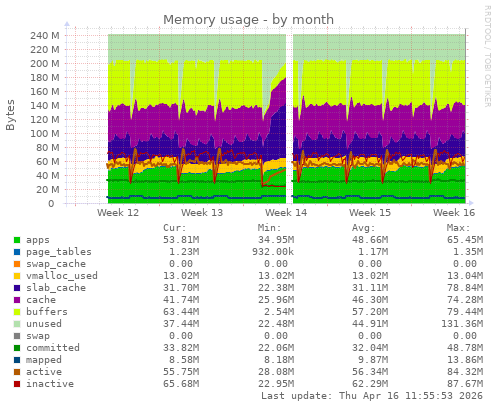Click the page_tables blue legend swatch

pyautogui.click(x=17, y=252)
